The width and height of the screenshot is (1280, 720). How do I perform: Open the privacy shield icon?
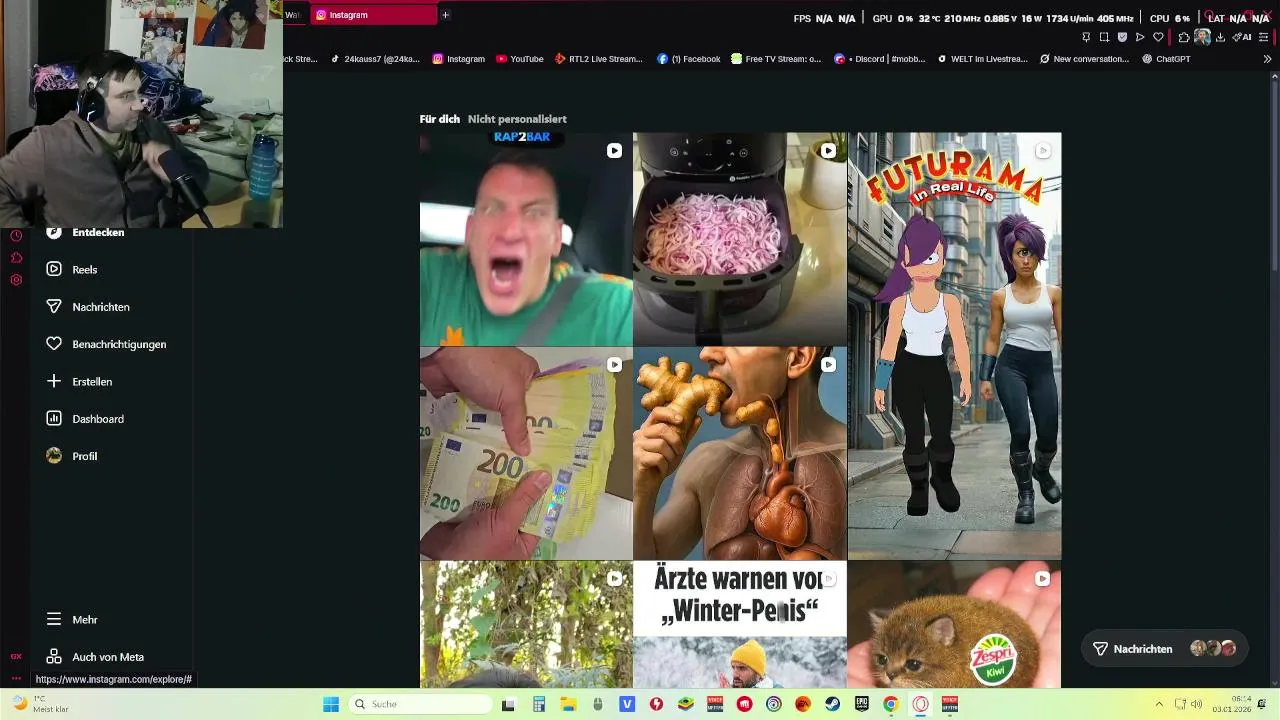(1122, 37)
